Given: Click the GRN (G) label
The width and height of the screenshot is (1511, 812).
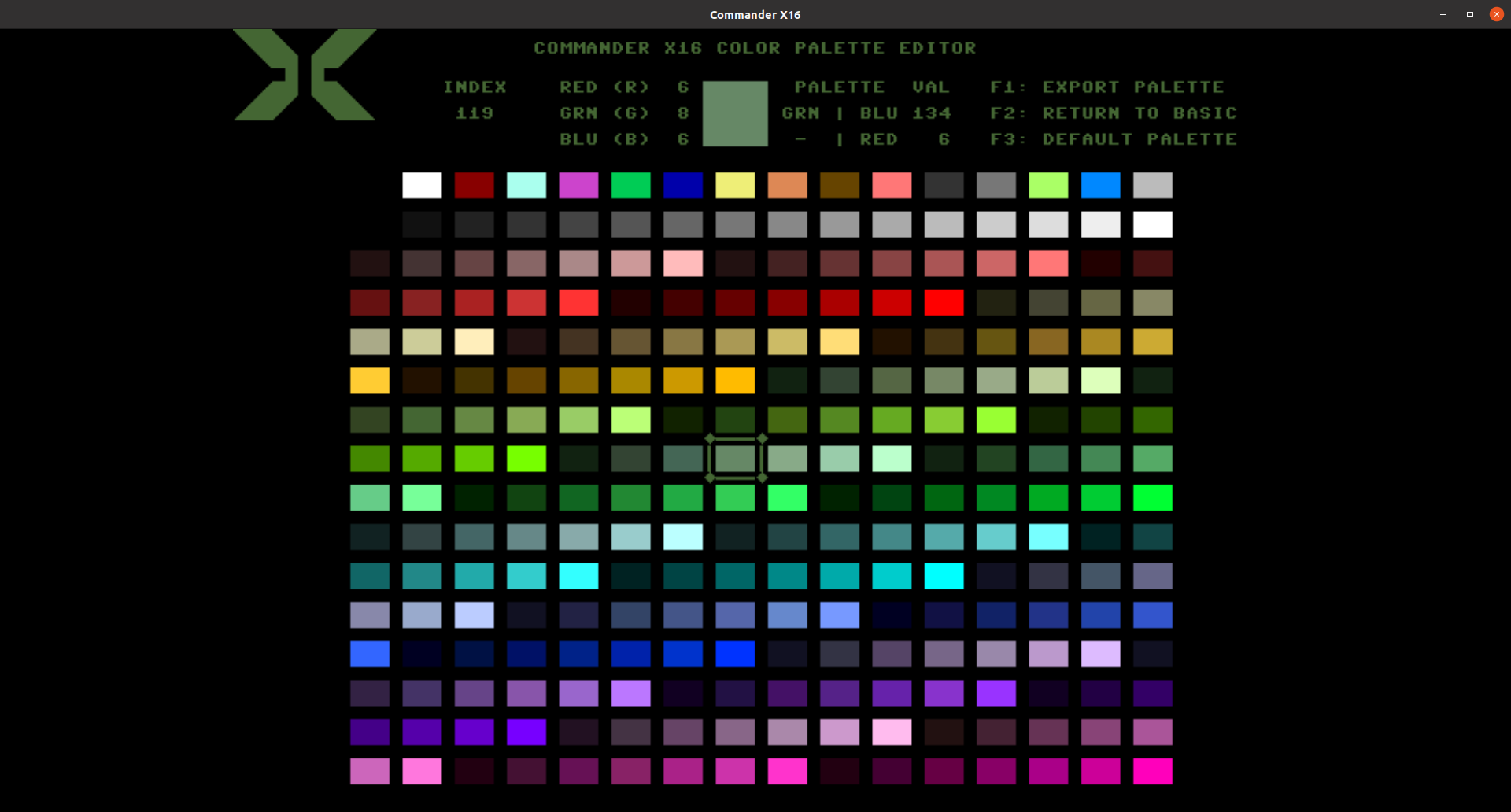Looking at the screenshot, I should (604, 113).
